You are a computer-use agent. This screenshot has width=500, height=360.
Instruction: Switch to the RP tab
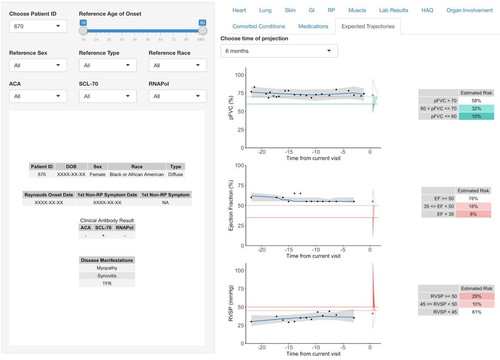point(331,10)
